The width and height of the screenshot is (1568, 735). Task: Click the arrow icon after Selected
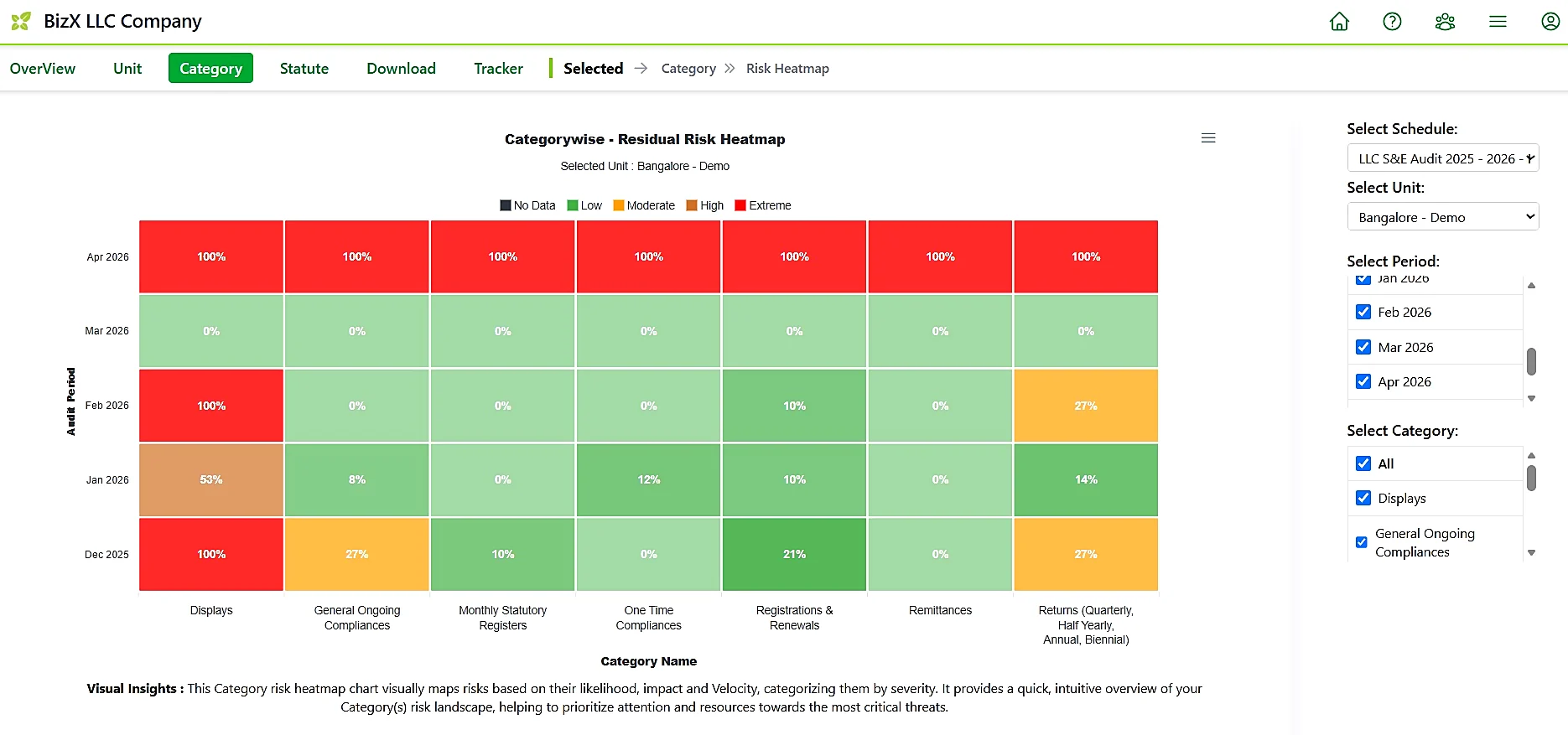641,69
